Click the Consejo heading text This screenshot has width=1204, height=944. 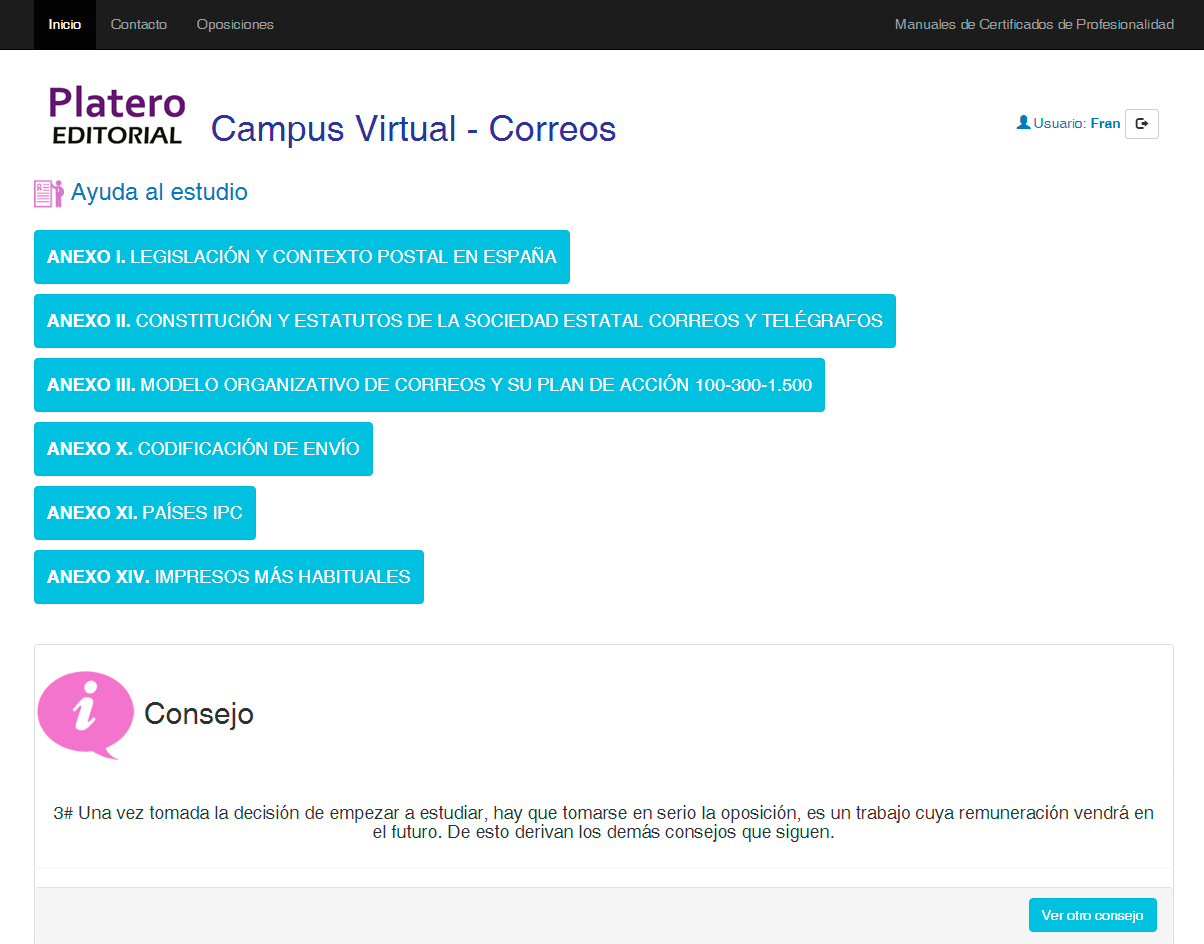pos(199,714)
